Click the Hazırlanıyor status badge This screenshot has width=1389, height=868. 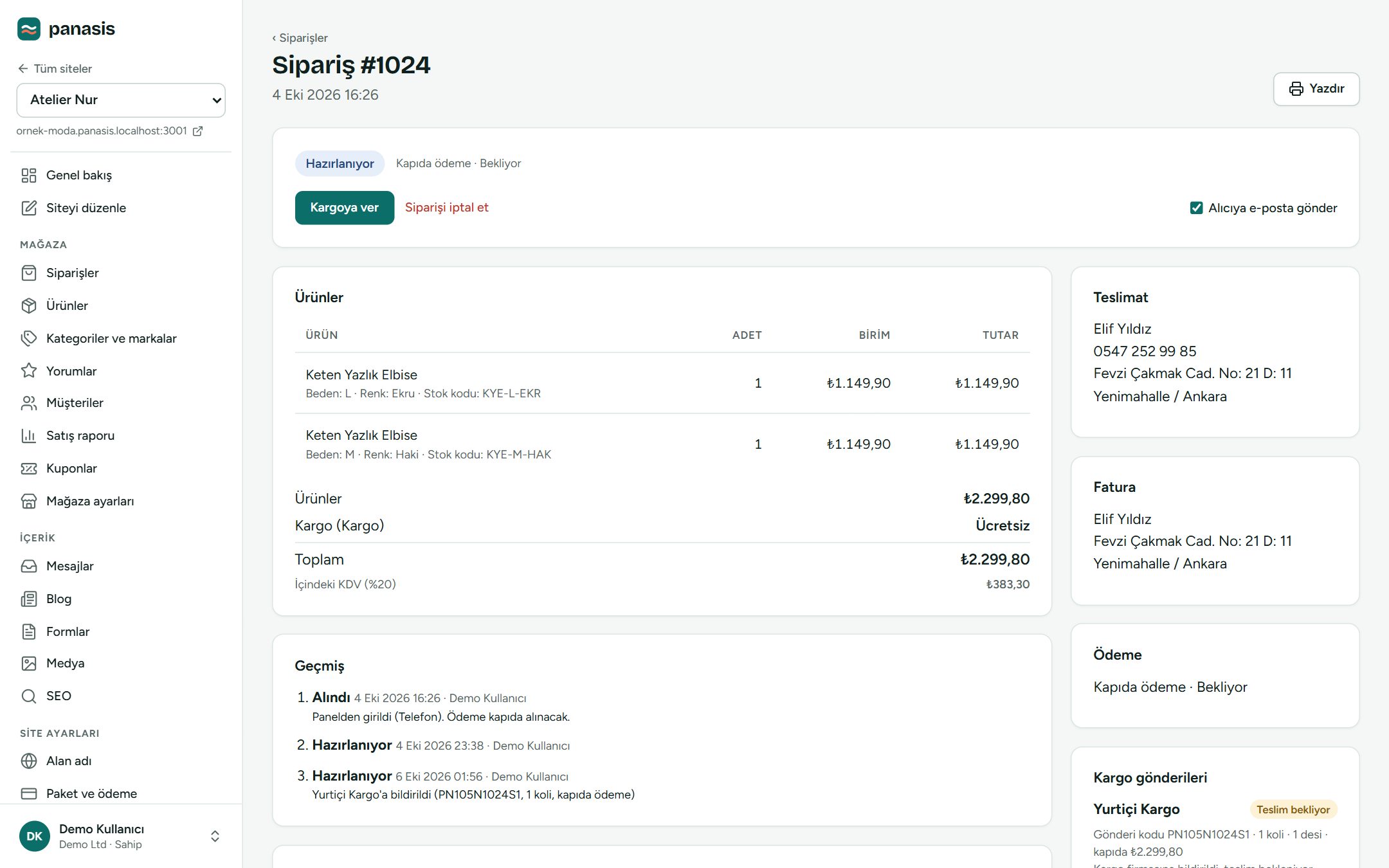[x=340, y=164]
